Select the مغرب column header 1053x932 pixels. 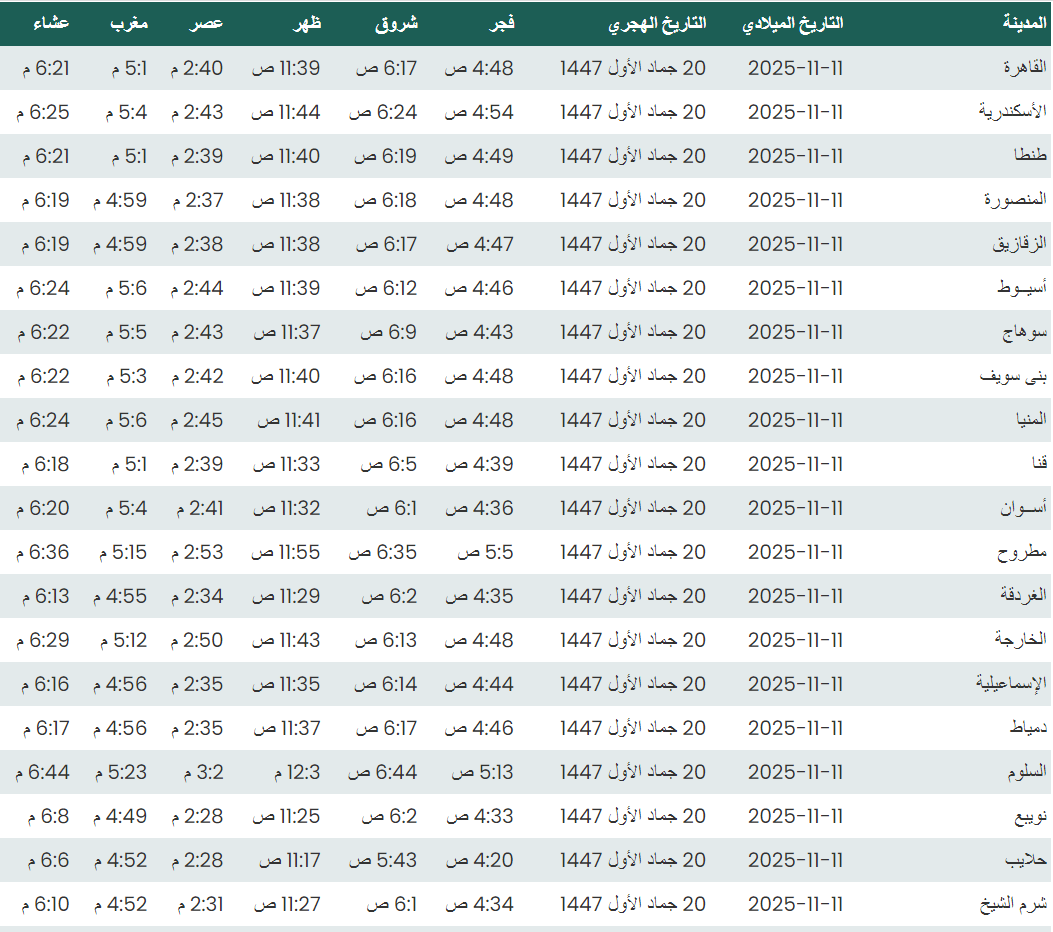[x=129, y=23]
